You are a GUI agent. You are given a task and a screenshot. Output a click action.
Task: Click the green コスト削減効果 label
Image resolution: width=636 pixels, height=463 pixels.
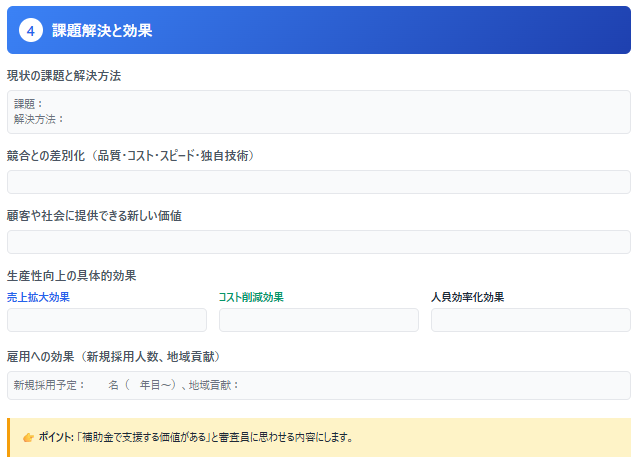tap(251, 297)
